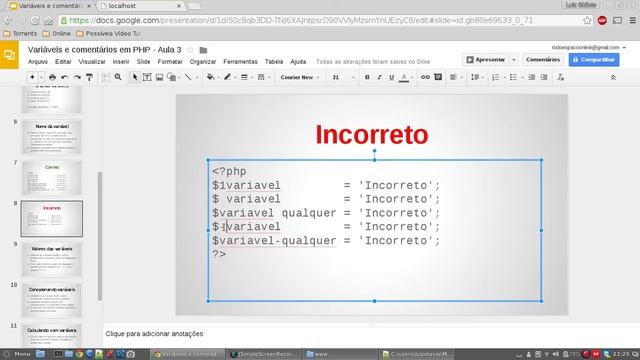Screen dimensions: 640x360
Task: Open the Ferramentas menu
Action: pos(240,62)
